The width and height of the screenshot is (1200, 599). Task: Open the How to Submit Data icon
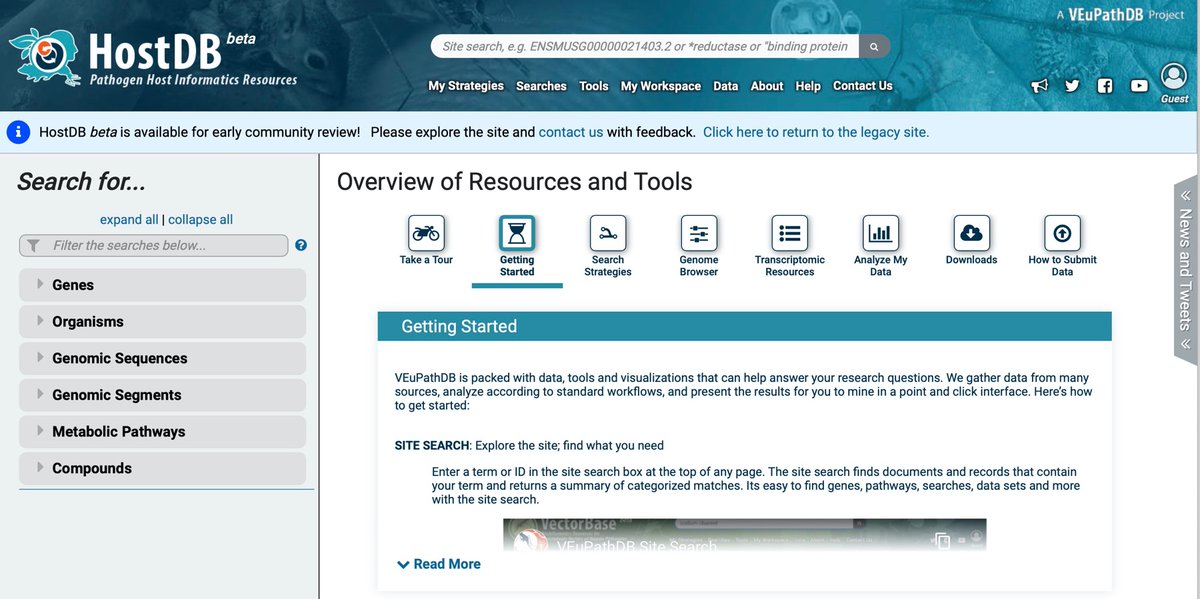[x=1062, y=232]
